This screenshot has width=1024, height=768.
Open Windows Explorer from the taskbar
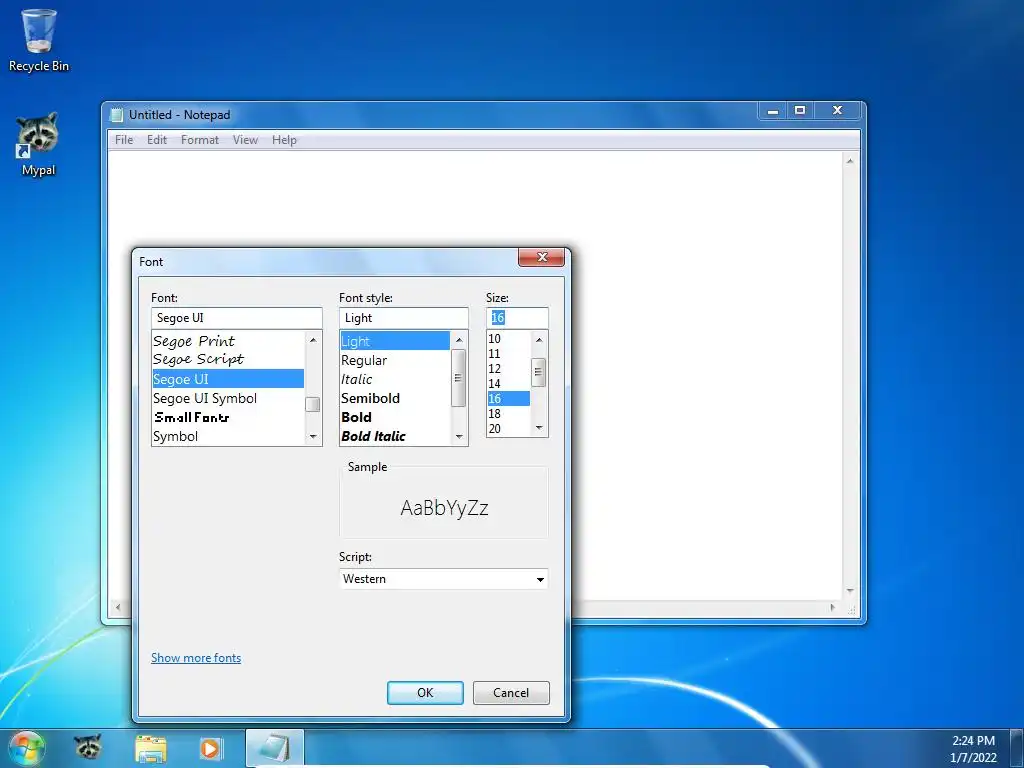click(150, 748)
